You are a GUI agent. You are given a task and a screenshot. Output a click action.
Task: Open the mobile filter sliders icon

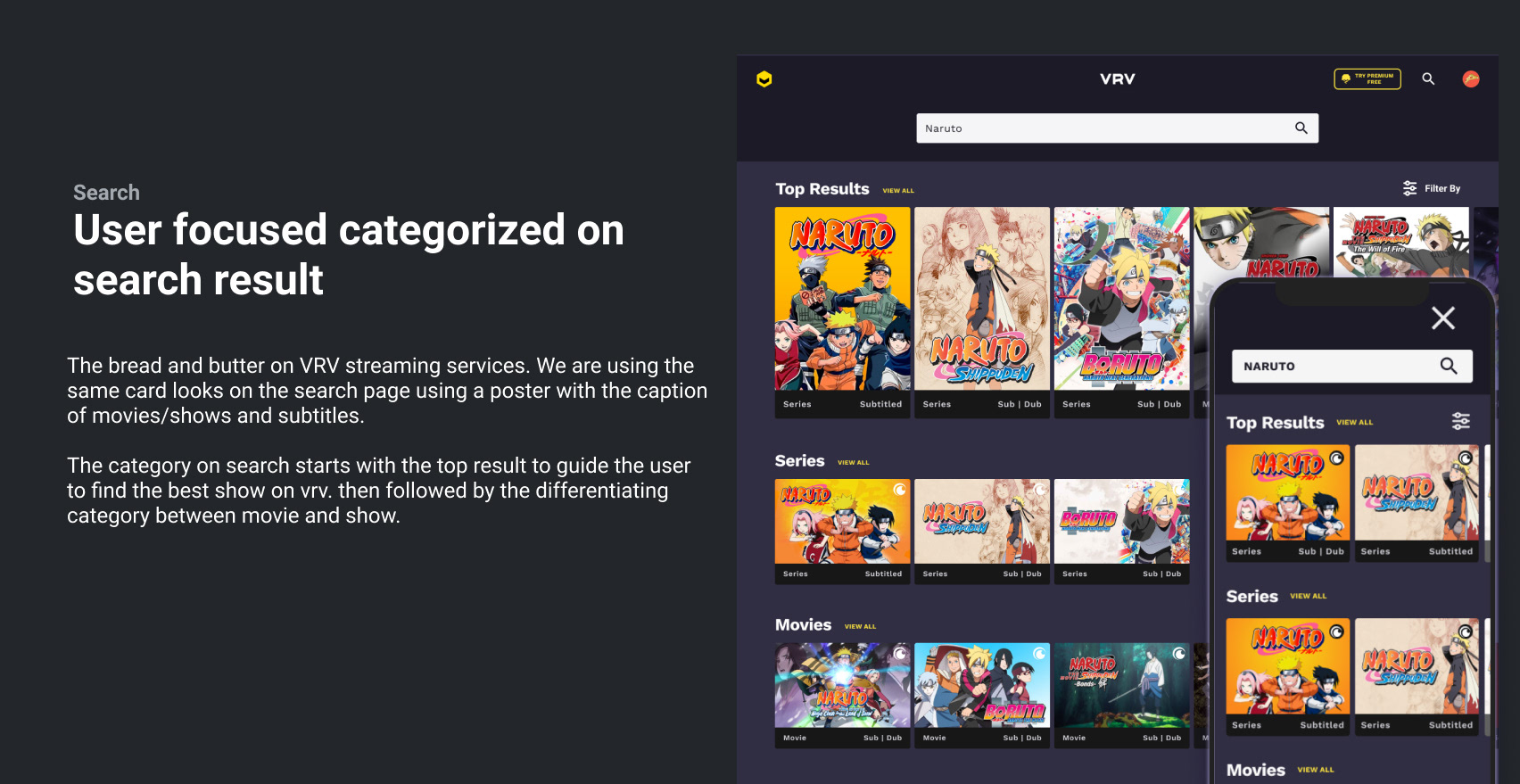[x=1461, y=421]
